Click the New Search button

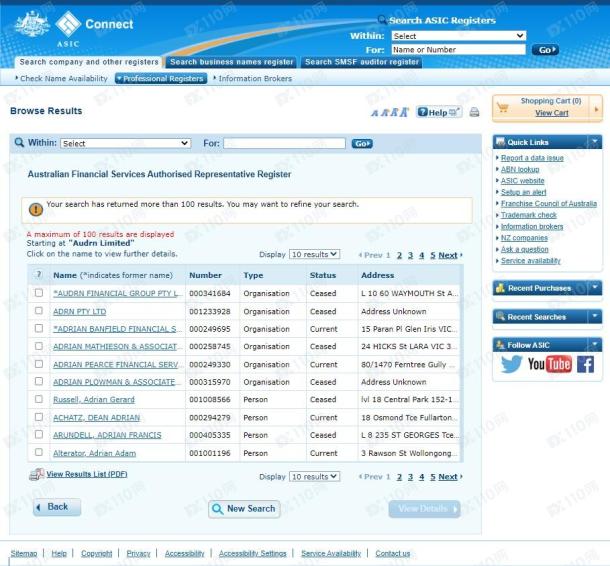[244, 509]
